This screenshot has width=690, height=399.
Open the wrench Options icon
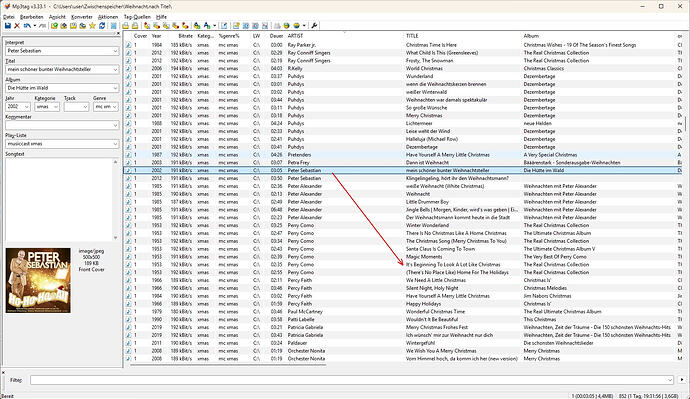[x=314, y=26]
